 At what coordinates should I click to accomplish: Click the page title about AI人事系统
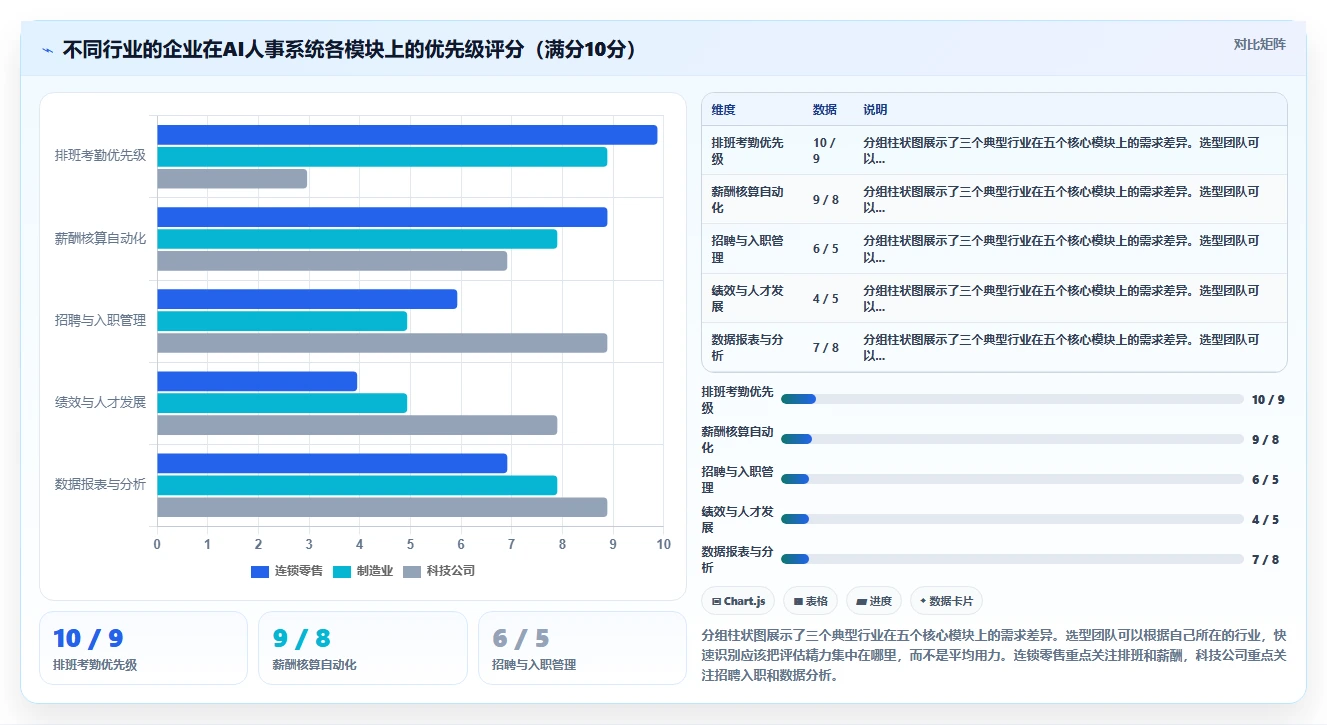click(350, 49)
